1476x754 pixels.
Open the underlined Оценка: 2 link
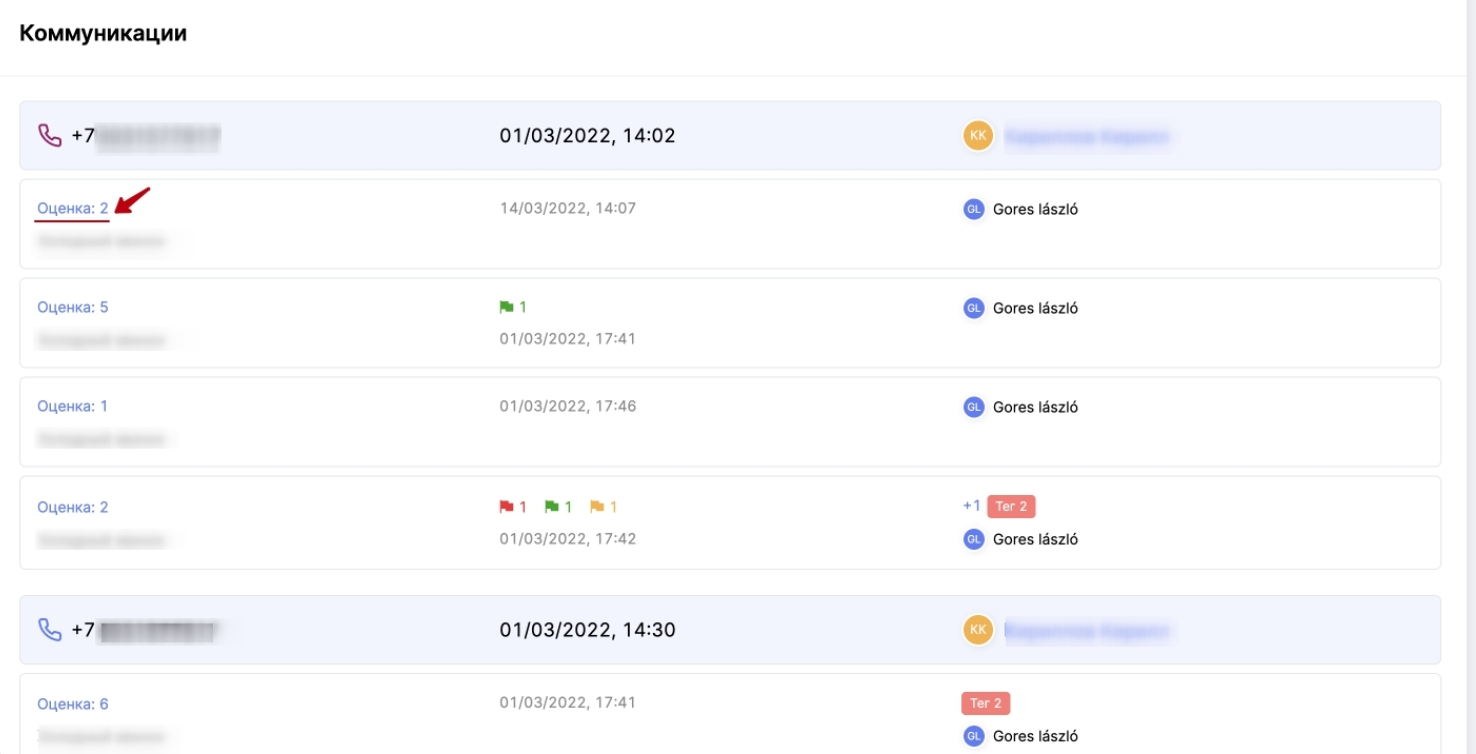[x=72, y=208]
